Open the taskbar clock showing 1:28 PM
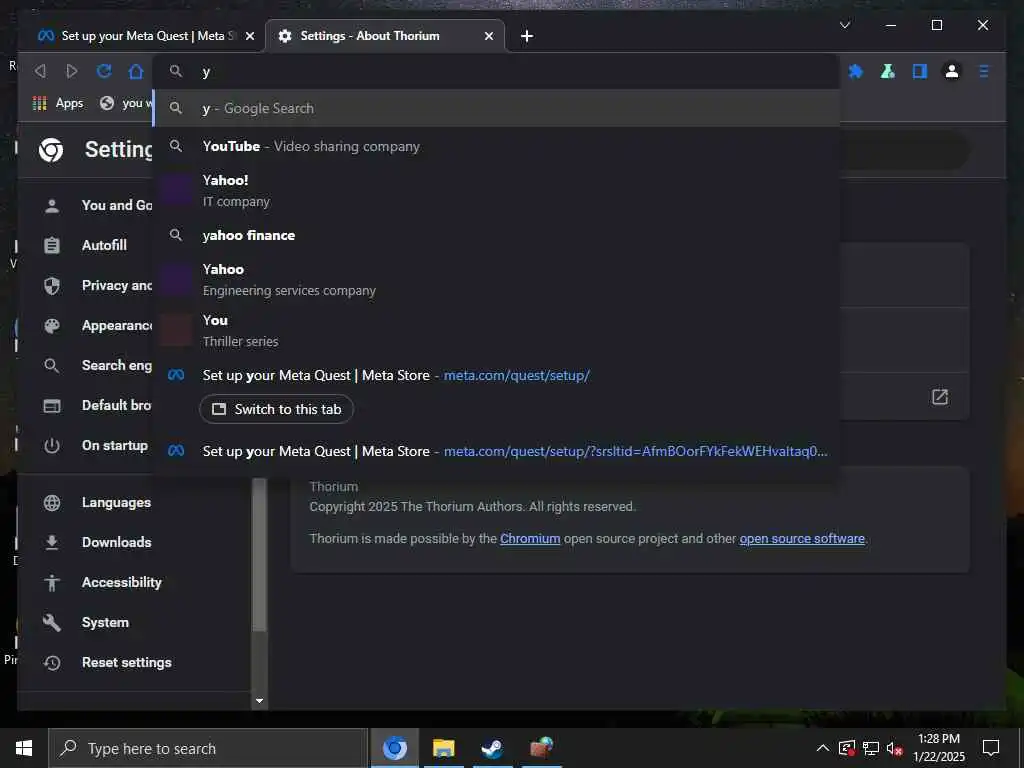Screen dimensions: 1024x768 tap(938, 748)
